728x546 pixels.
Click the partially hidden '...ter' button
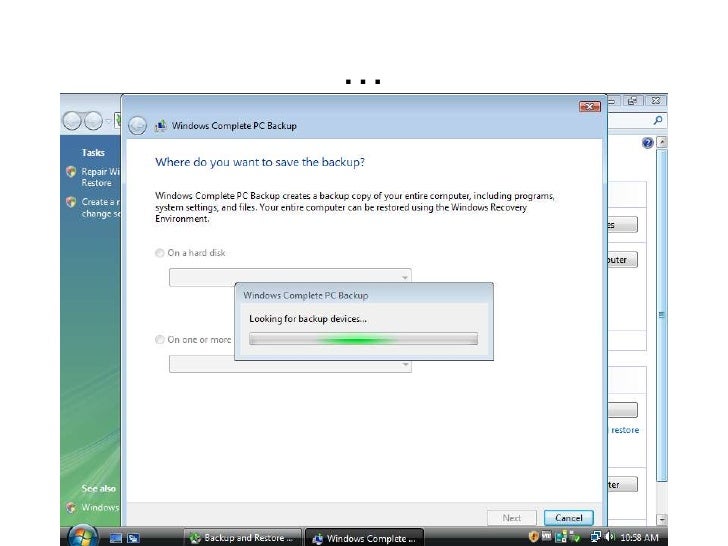click(x=623, y=484)
